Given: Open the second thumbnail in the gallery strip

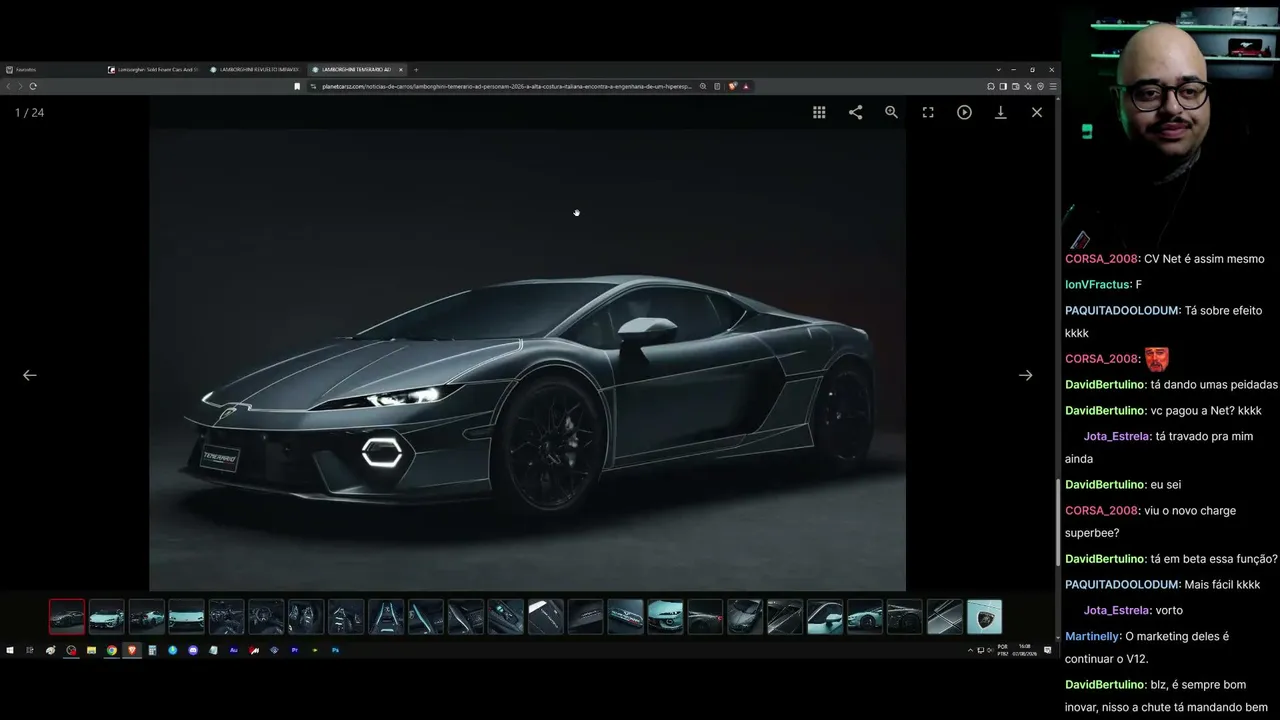Looking at the screenshot, I should (107, 617).
